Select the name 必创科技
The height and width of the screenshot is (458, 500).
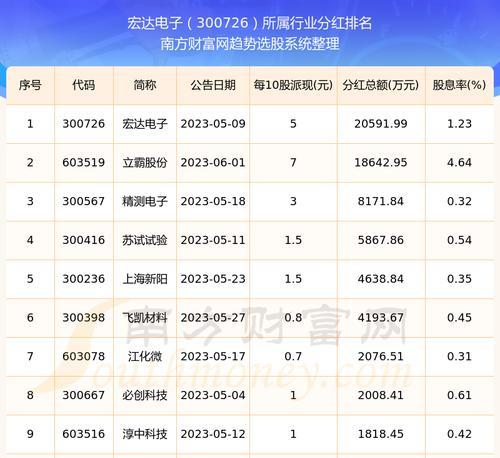point(145,395)
